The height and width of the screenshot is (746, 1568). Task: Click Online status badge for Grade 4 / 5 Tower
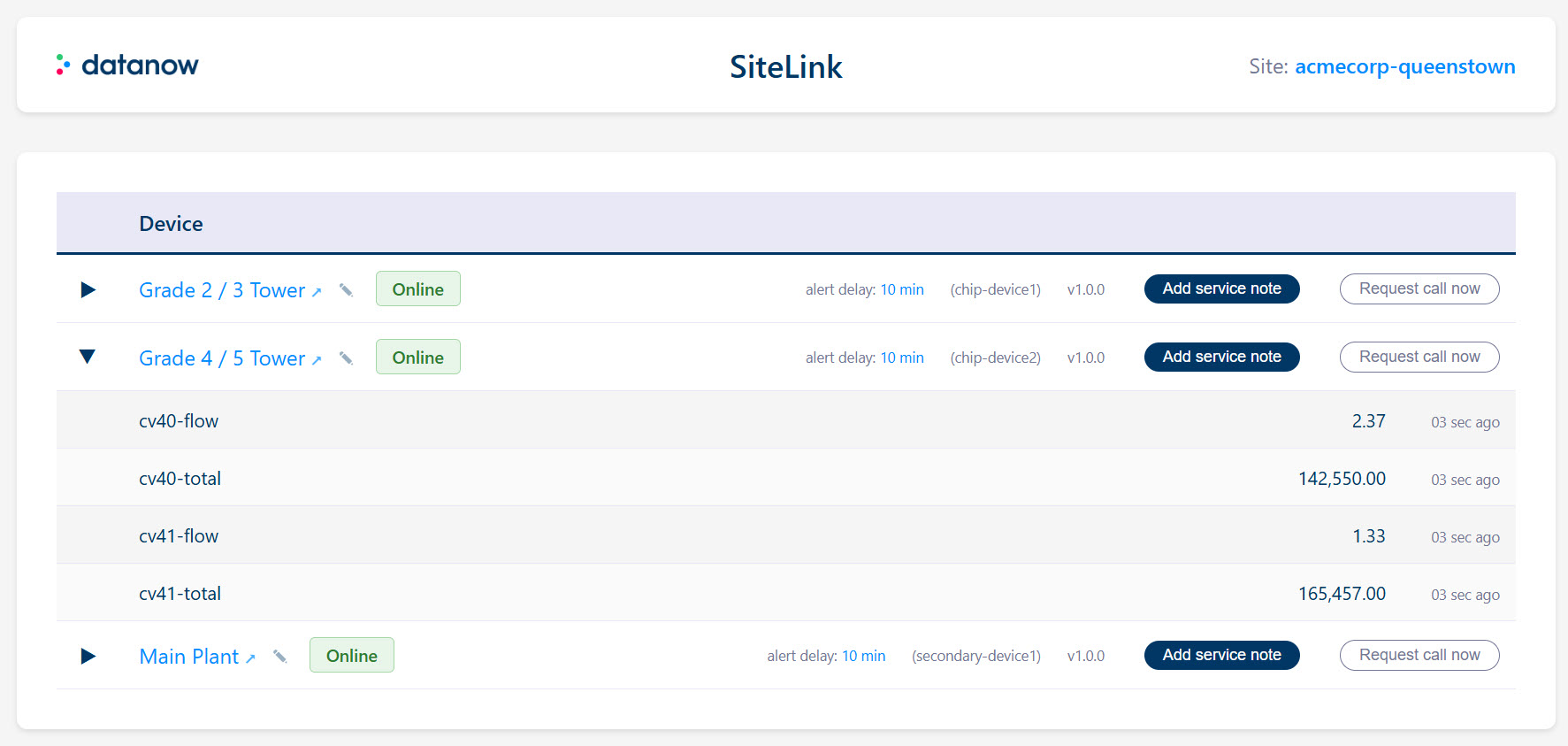(x=418, y=358)
